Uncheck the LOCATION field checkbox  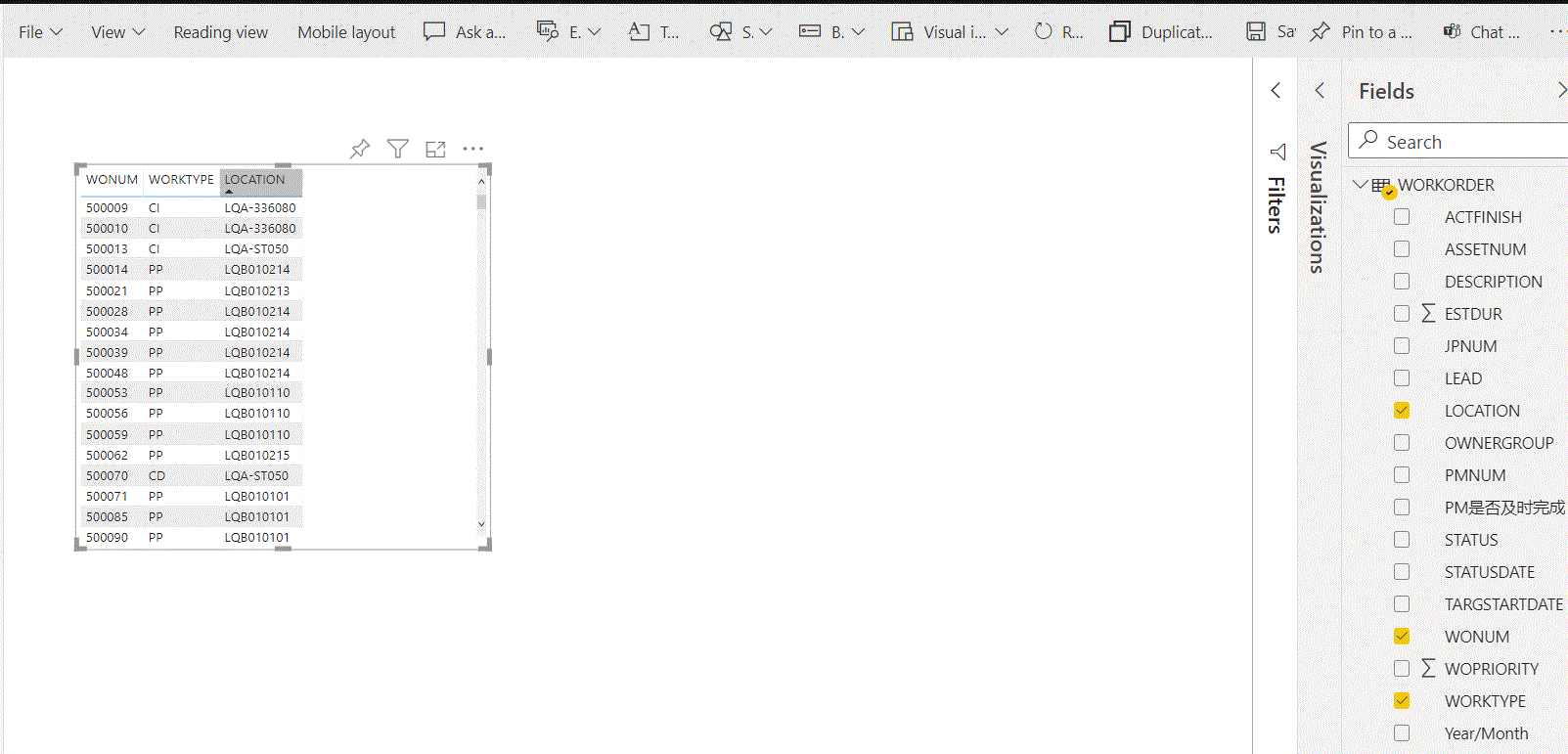pos(1402,411)
